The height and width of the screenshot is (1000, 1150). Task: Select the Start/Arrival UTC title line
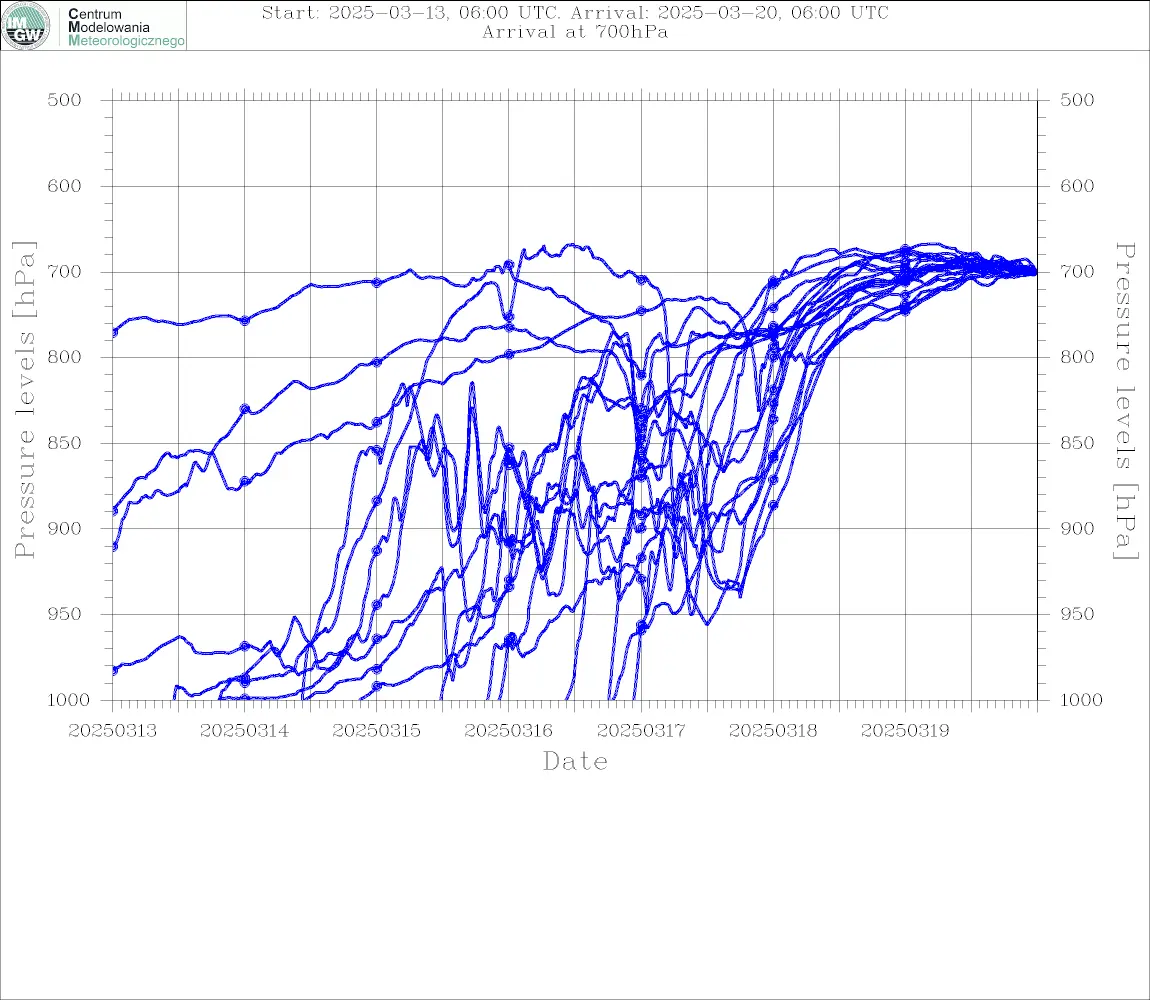(x=575, y=12)
